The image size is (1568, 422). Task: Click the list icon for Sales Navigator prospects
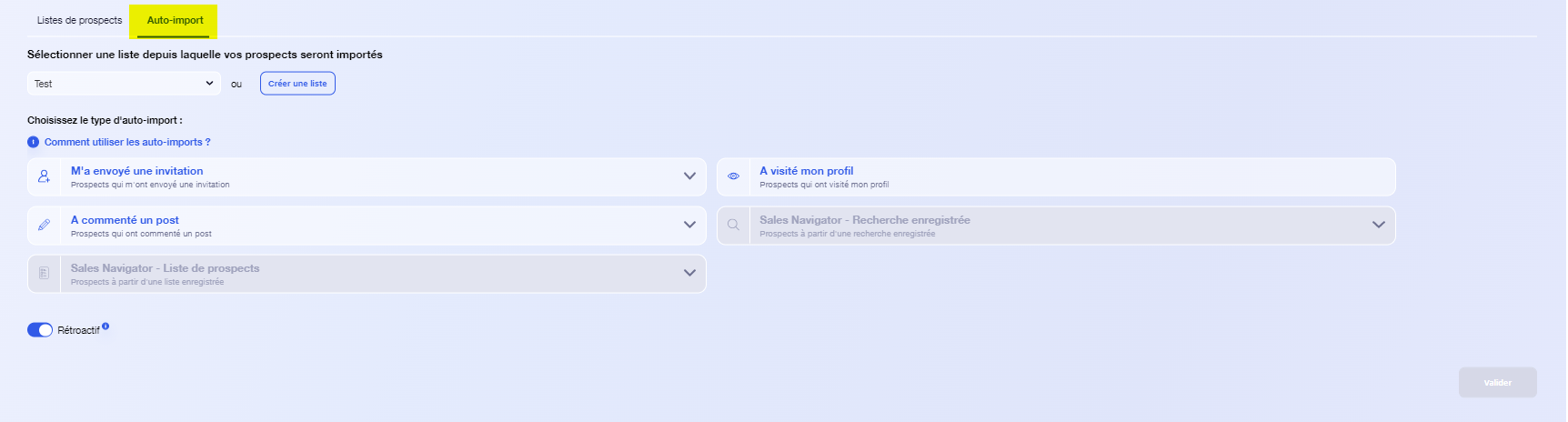tap(44, 273)
